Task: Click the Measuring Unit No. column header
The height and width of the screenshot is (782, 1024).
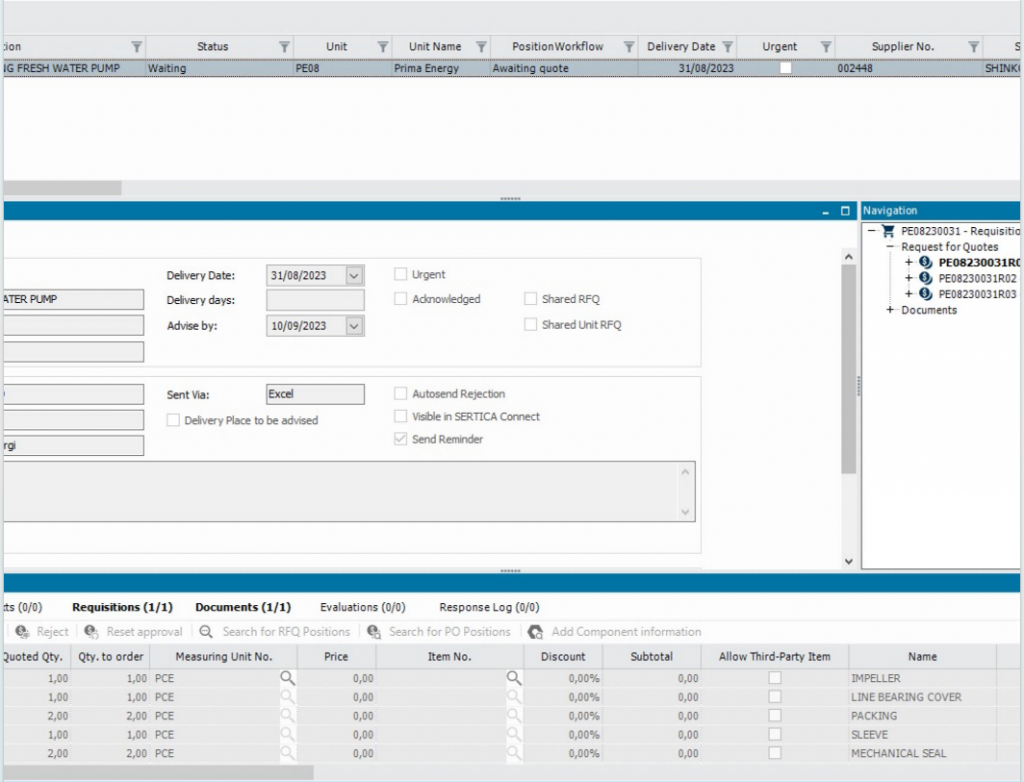Action: click(223, 657)
